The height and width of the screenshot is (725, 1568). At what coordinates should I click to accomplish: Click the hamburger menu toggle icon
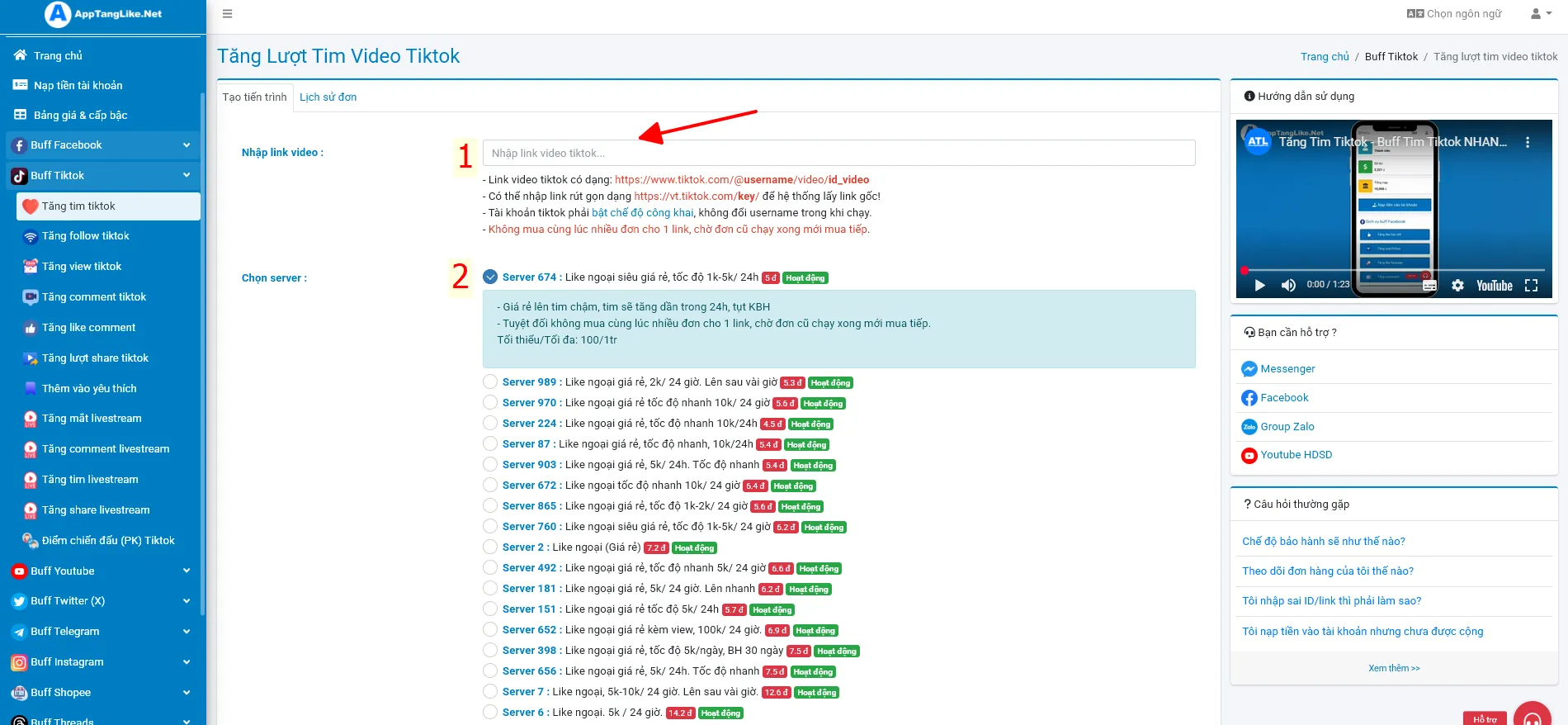(228, 14)
